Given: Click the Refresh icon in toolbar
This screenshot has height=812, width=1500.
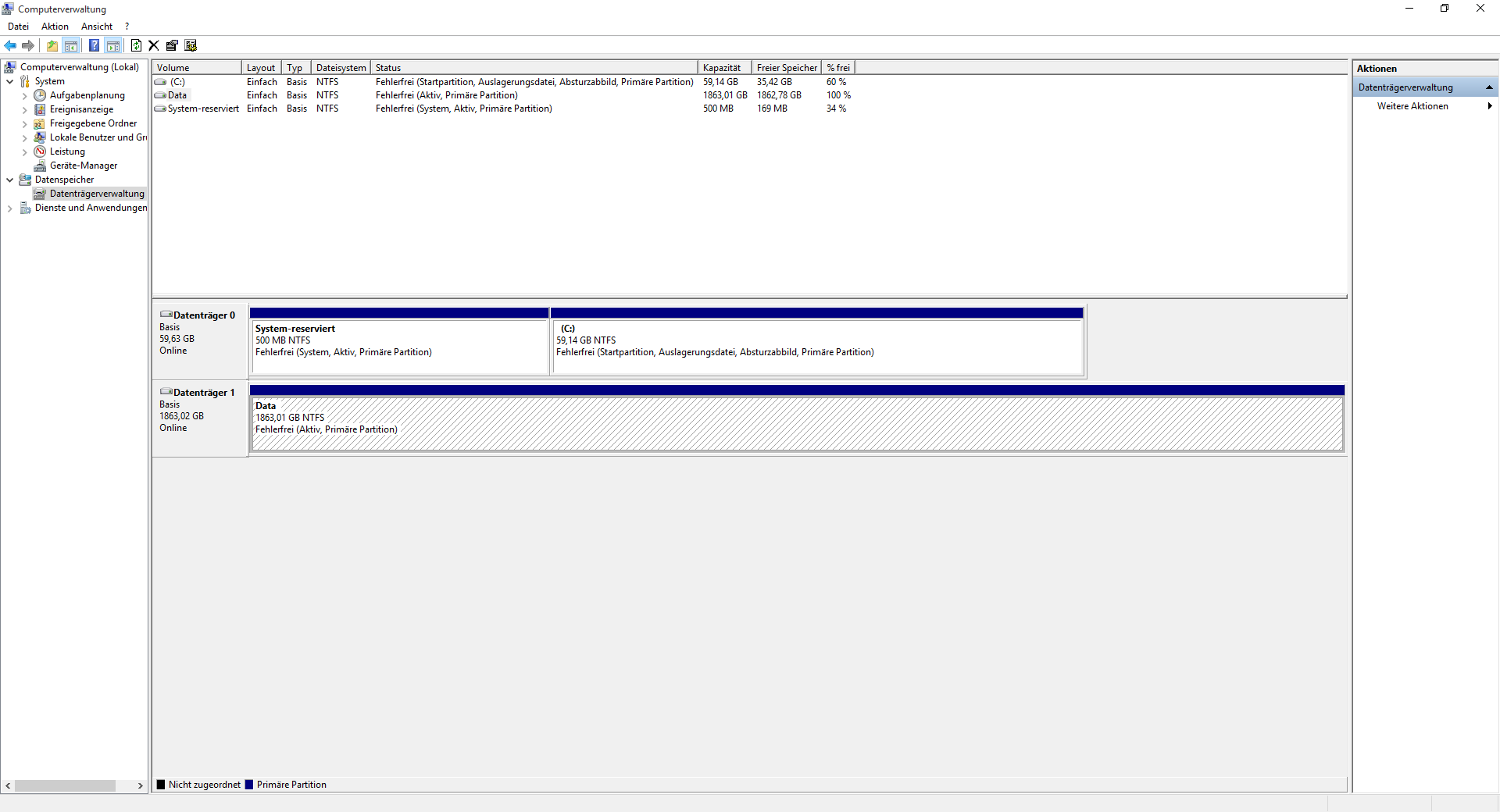Looking at the screenshot, I should (x=136, y=45).
